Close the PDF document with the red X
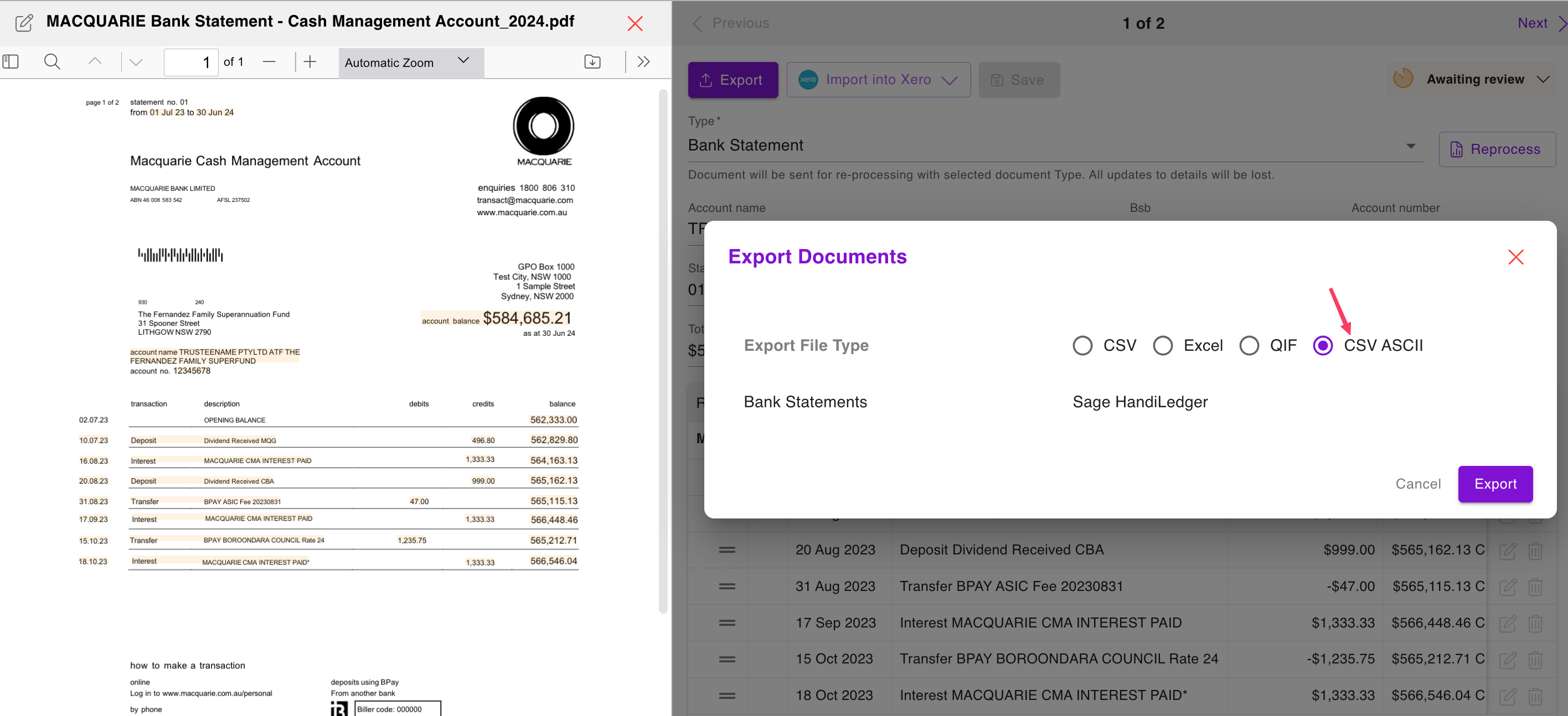This screenshot has height=716, width=1568. pos(635,24)
